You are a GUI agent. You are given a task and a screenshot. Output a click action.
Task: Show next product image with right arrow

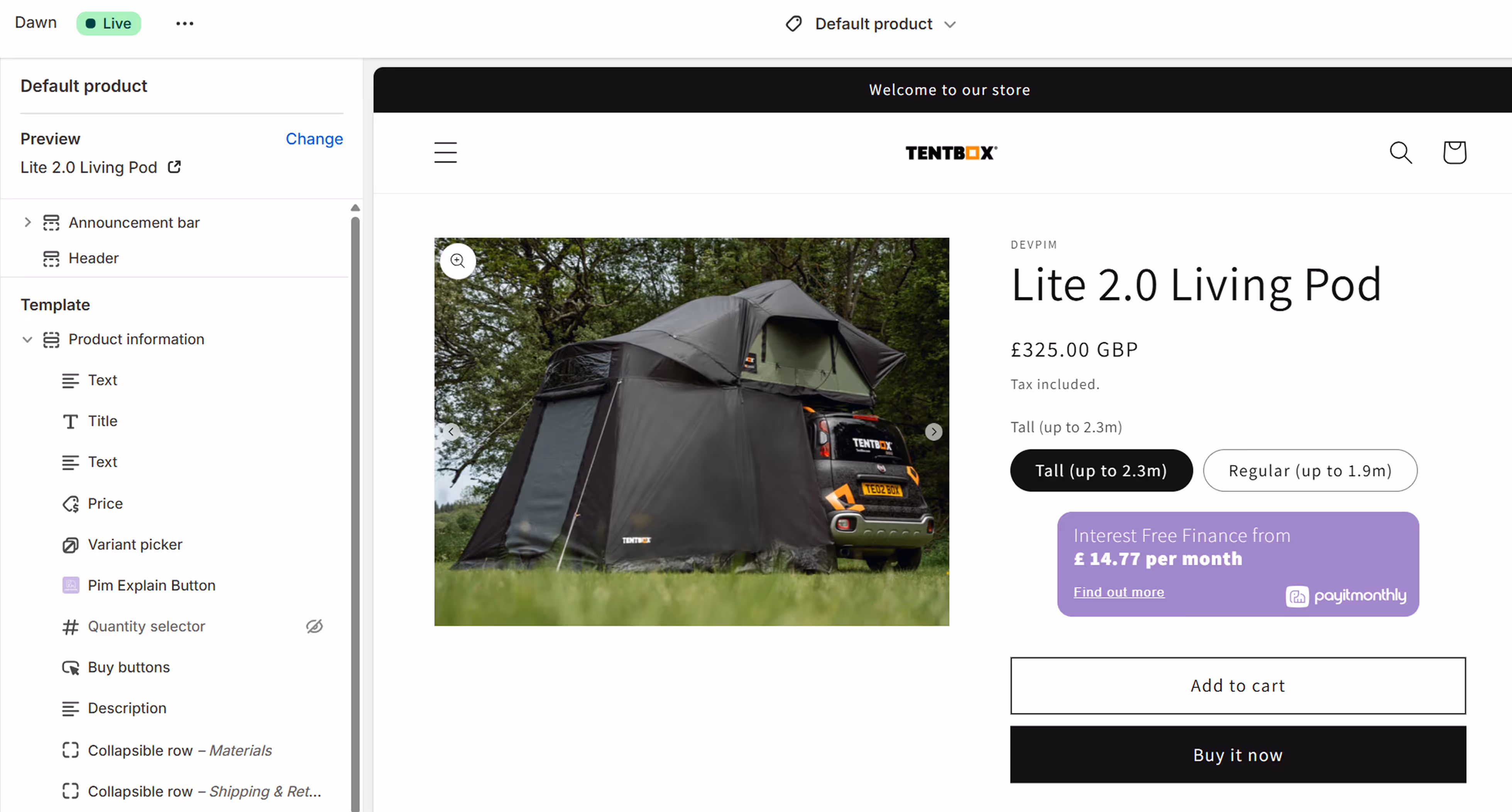(934, 432)
